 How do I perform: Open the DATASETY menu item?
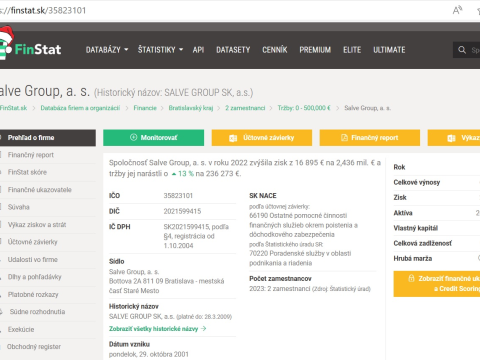coord(233,50)
